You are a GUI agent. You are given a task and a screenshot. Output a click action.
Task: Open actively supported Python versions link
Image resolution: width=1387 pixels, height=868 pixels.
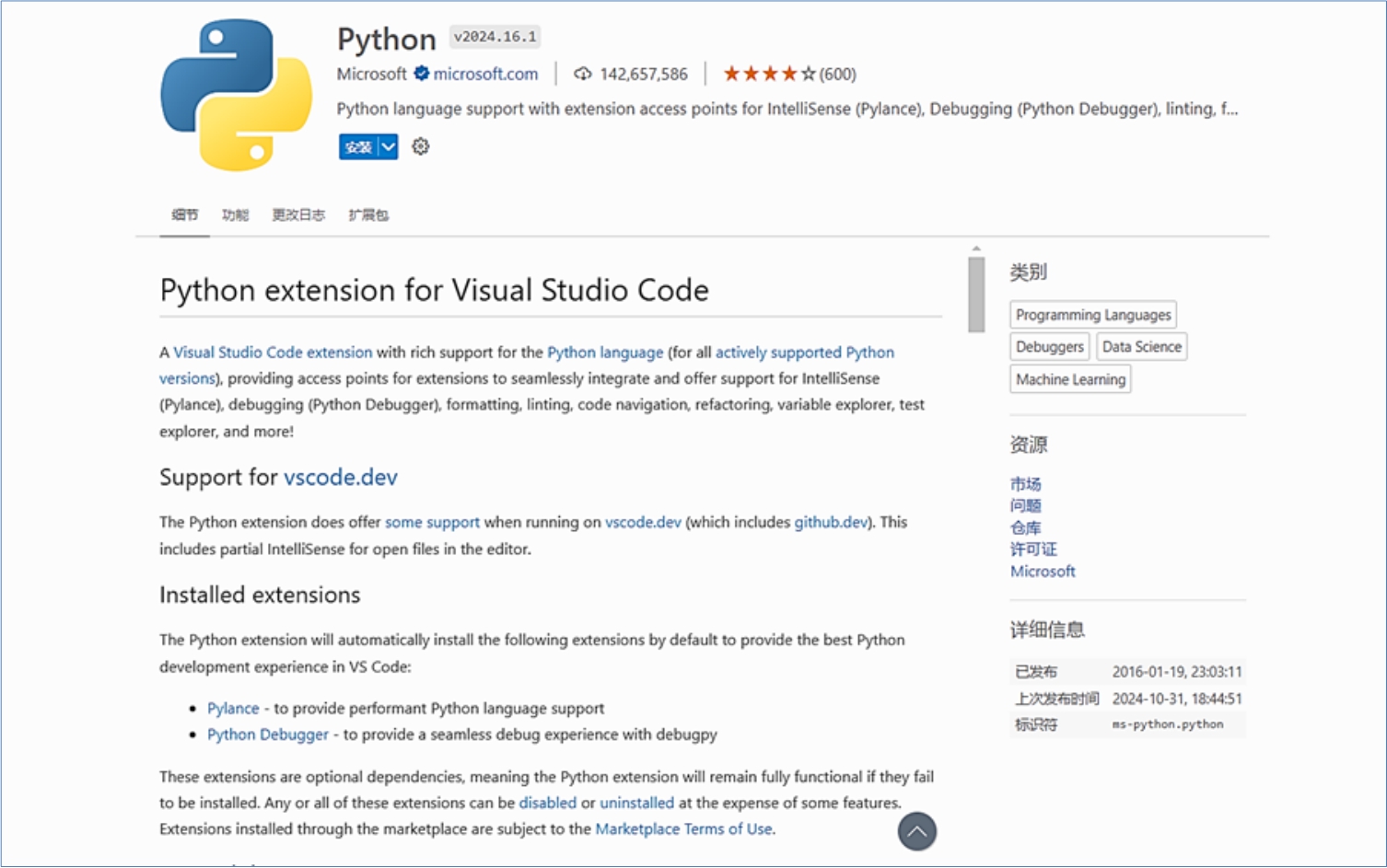804,352
